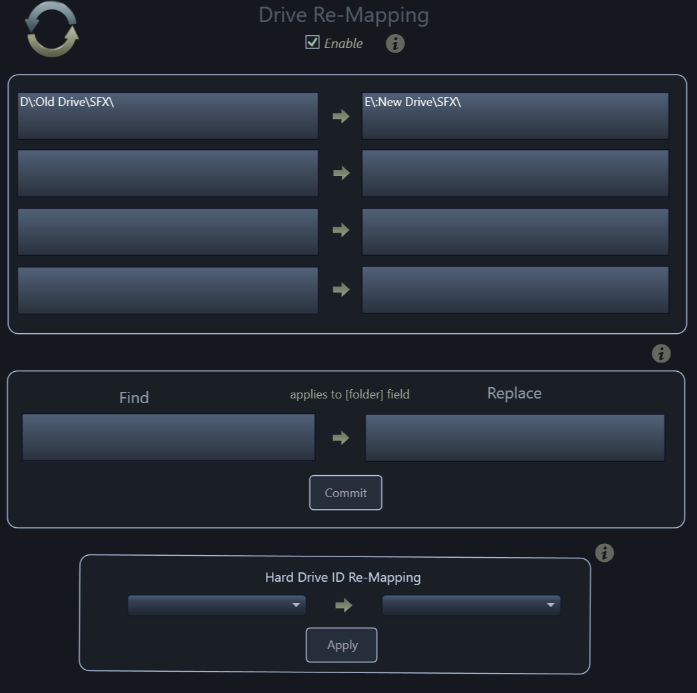Open the source Hard Drive ID dropdown
Viewport: 697px width, 693px height.
coord(217,605)
